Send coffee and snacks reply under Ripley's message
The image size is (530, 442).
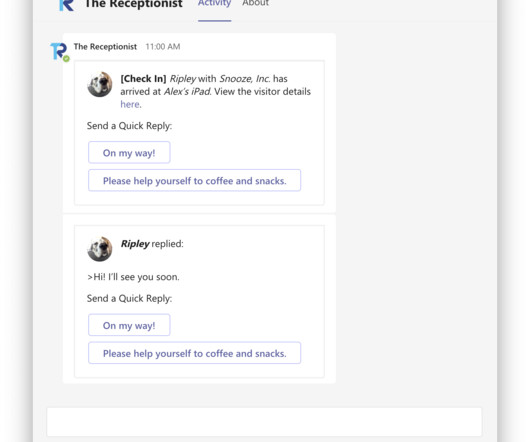coord(194,353)
